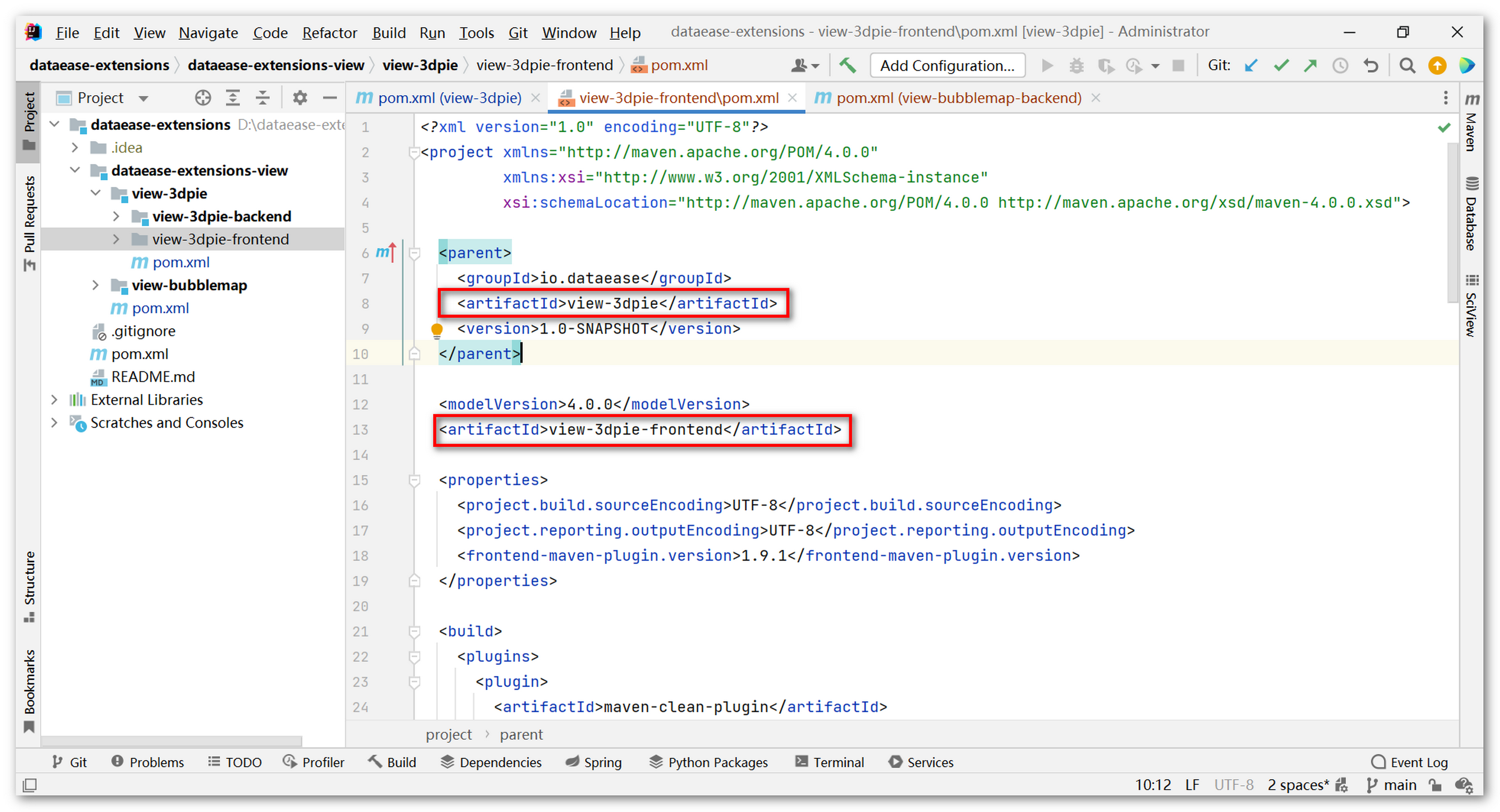Open the Tools menu

coord(476,32)
